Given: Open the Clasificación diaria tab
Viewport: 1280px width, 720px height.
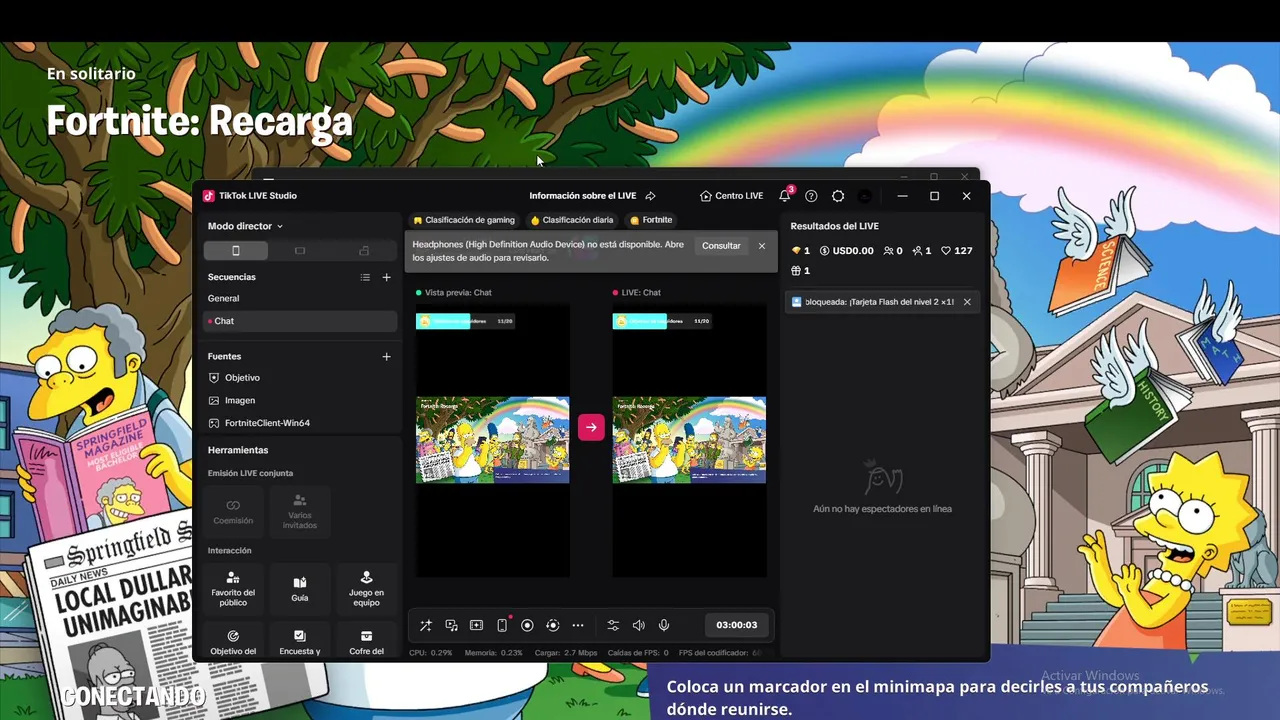Looking at the screenshot, I should pyautogui.click(x=572, y=220).
